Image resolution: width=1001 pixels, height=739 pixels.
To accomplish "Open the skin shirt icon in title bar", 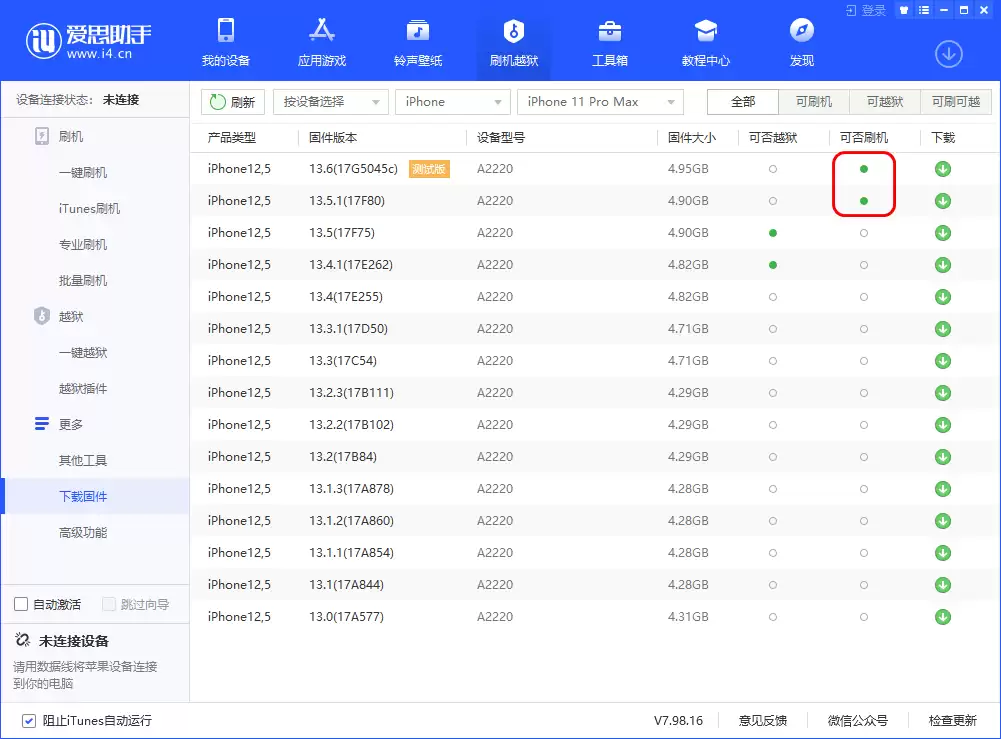I will pyautogui.click(x=903, y=10).
